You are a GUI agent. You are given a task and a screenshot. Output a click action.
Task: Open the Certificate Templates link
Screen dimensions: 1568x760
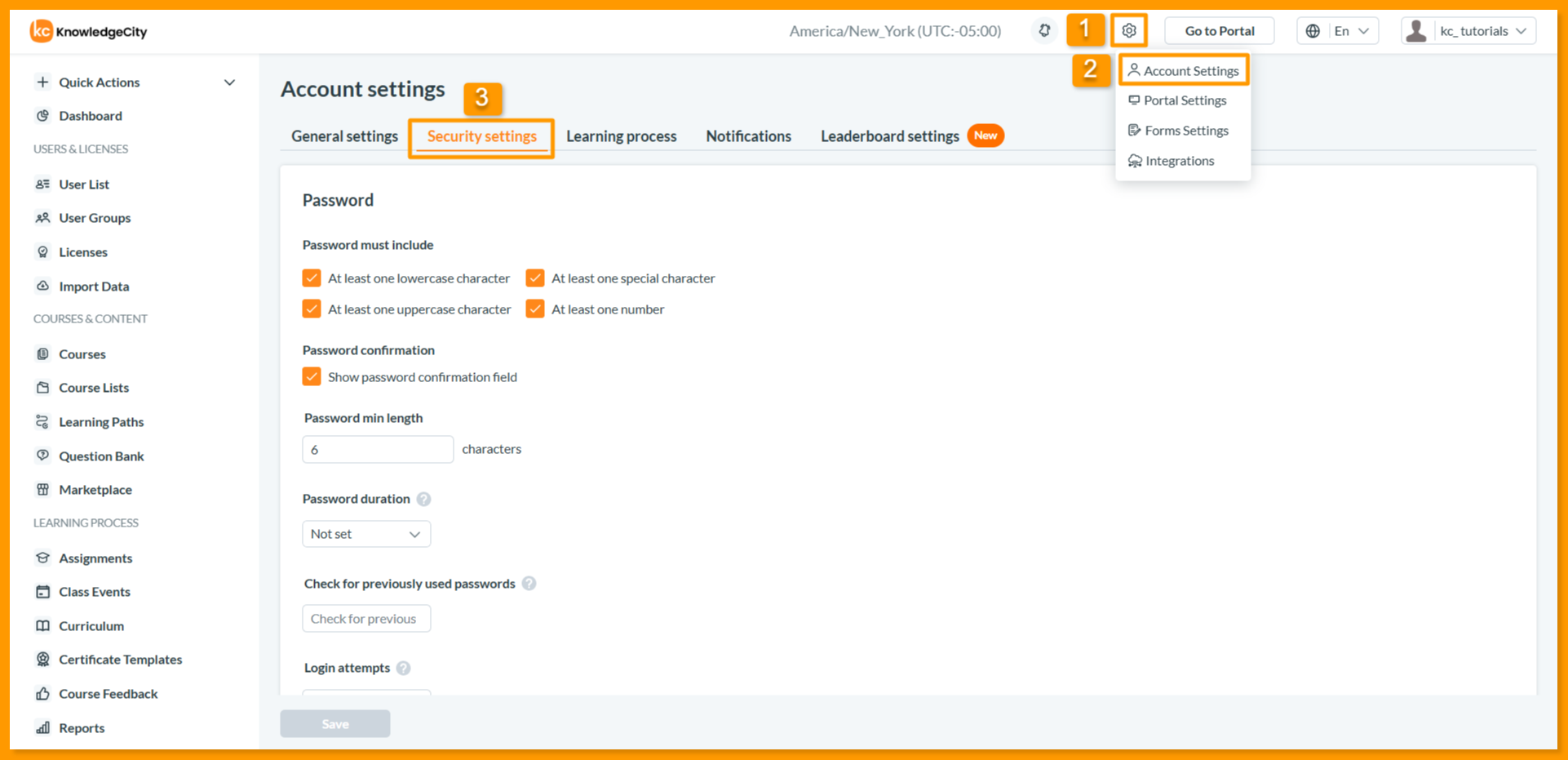click(121, 660)
